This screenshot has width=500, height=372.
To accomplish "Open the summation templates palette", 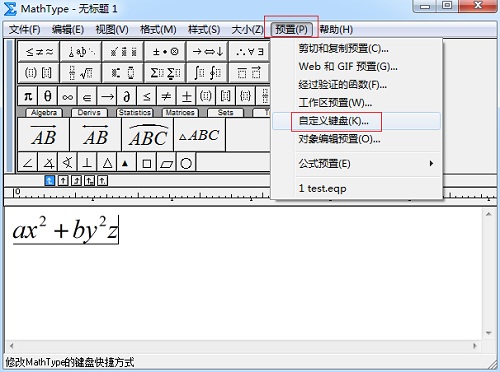I will click(165, 72).
